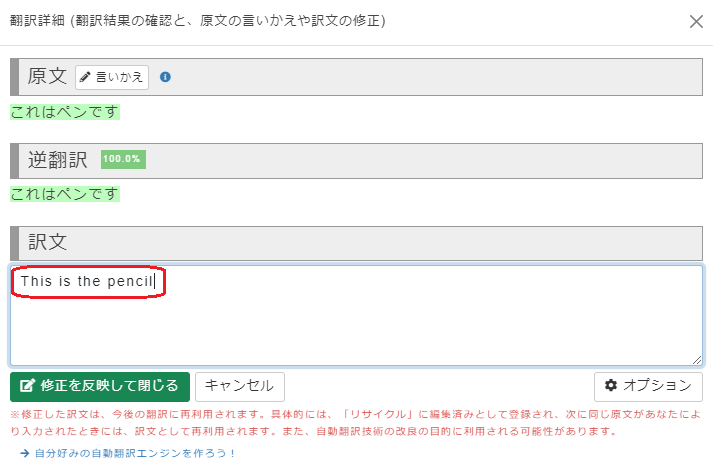Click the 逆翻訳 section header label
This screenshot has width=713, height=469.
[x=58, y=159]
